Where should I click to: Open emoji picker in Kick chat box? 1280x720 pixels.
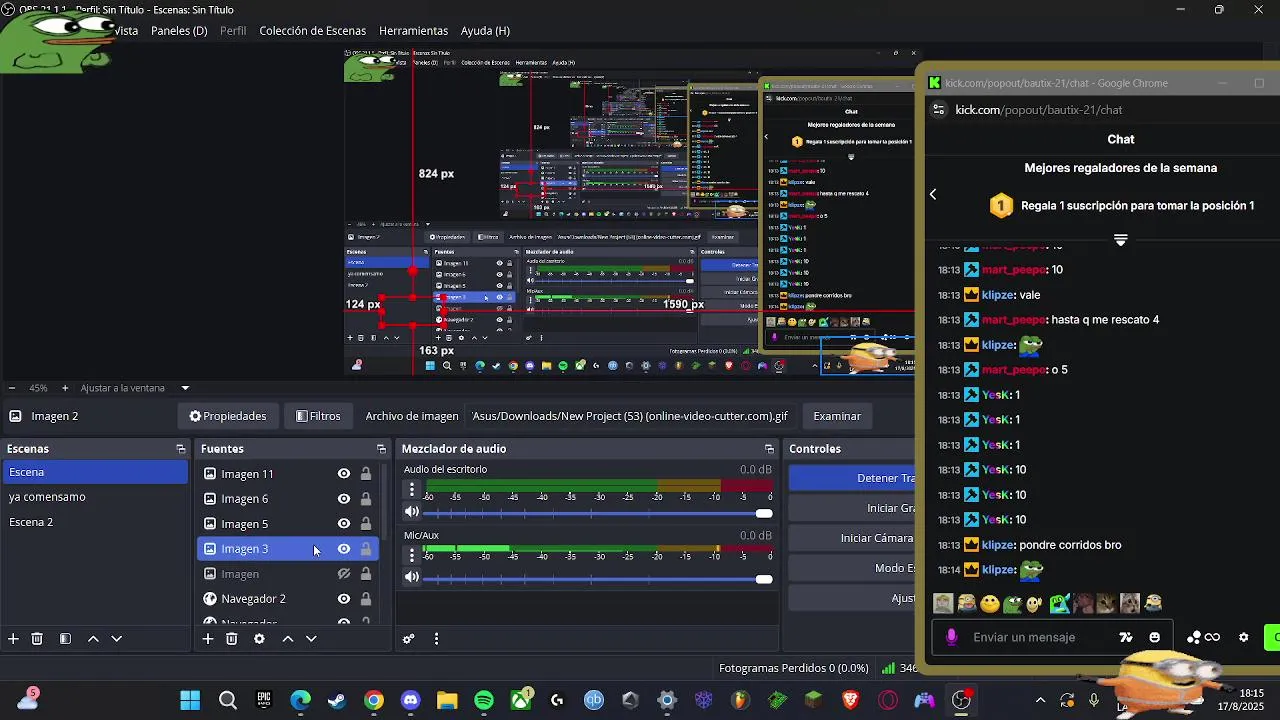[1155, 637]
